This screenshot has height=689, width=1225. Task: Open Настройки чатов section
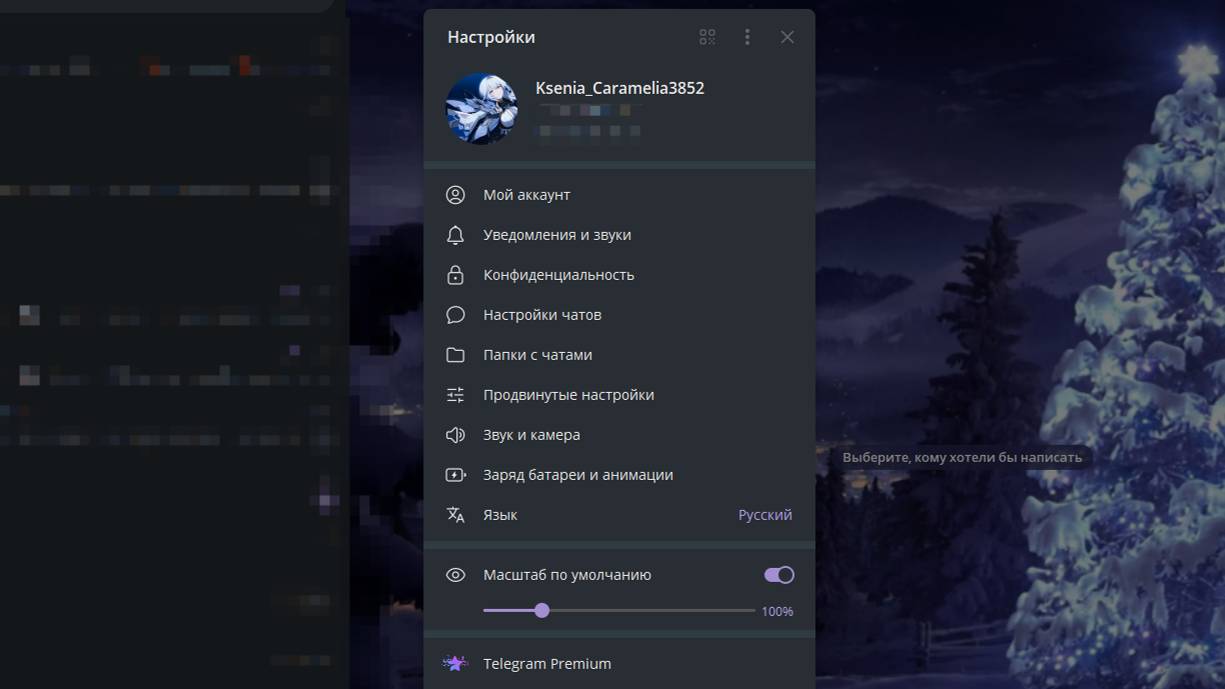(619, 315)
